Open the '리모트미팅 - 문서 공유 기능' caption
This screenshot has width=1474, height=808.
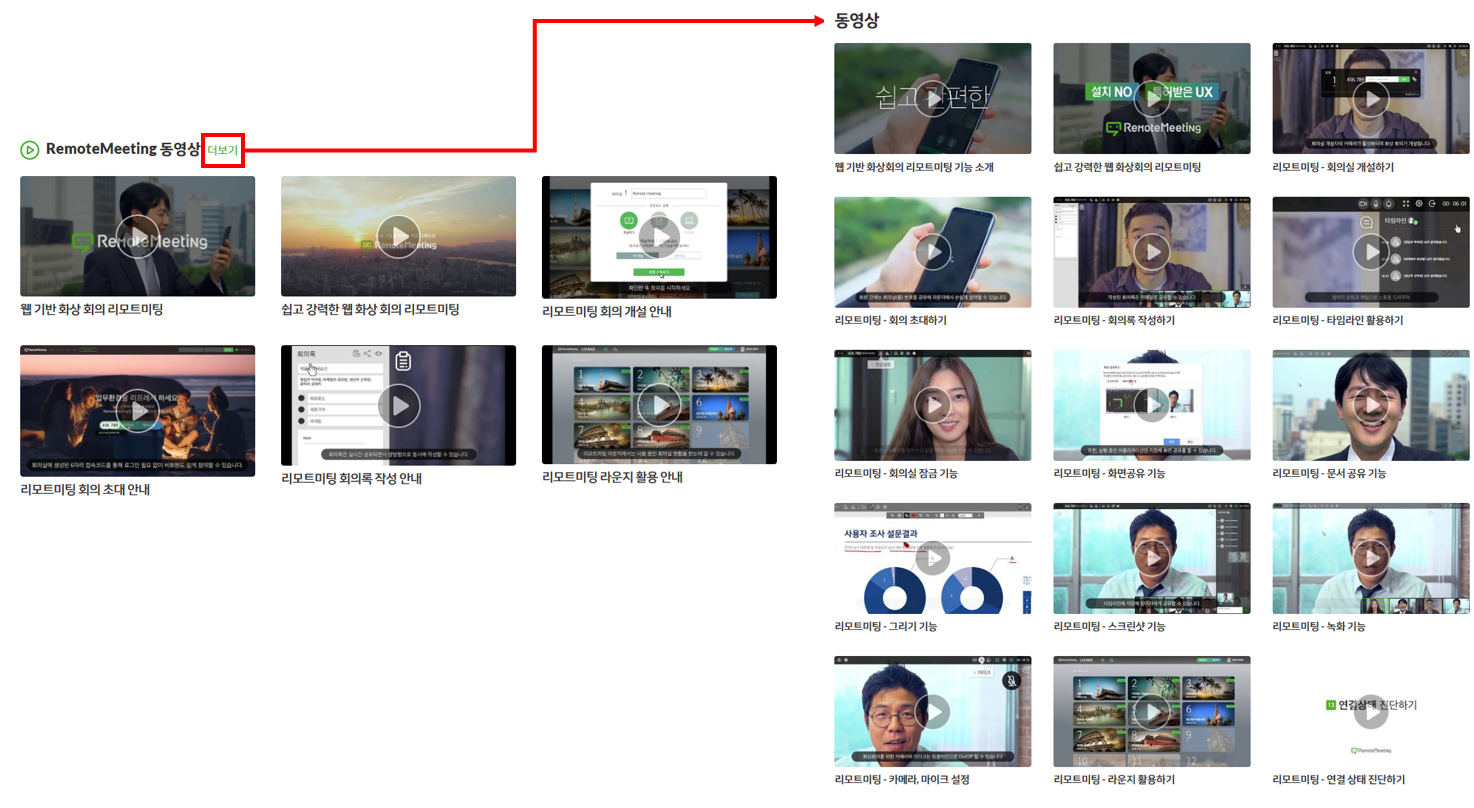tap(1329, 473)
